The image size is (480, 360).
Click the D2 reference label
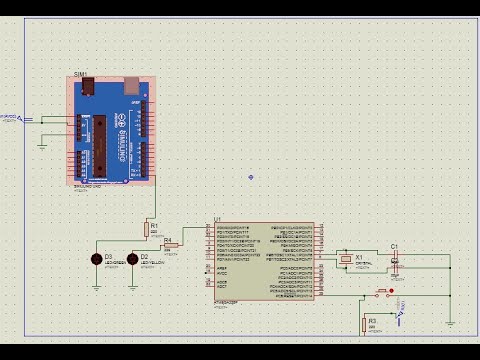pos(144,257)
